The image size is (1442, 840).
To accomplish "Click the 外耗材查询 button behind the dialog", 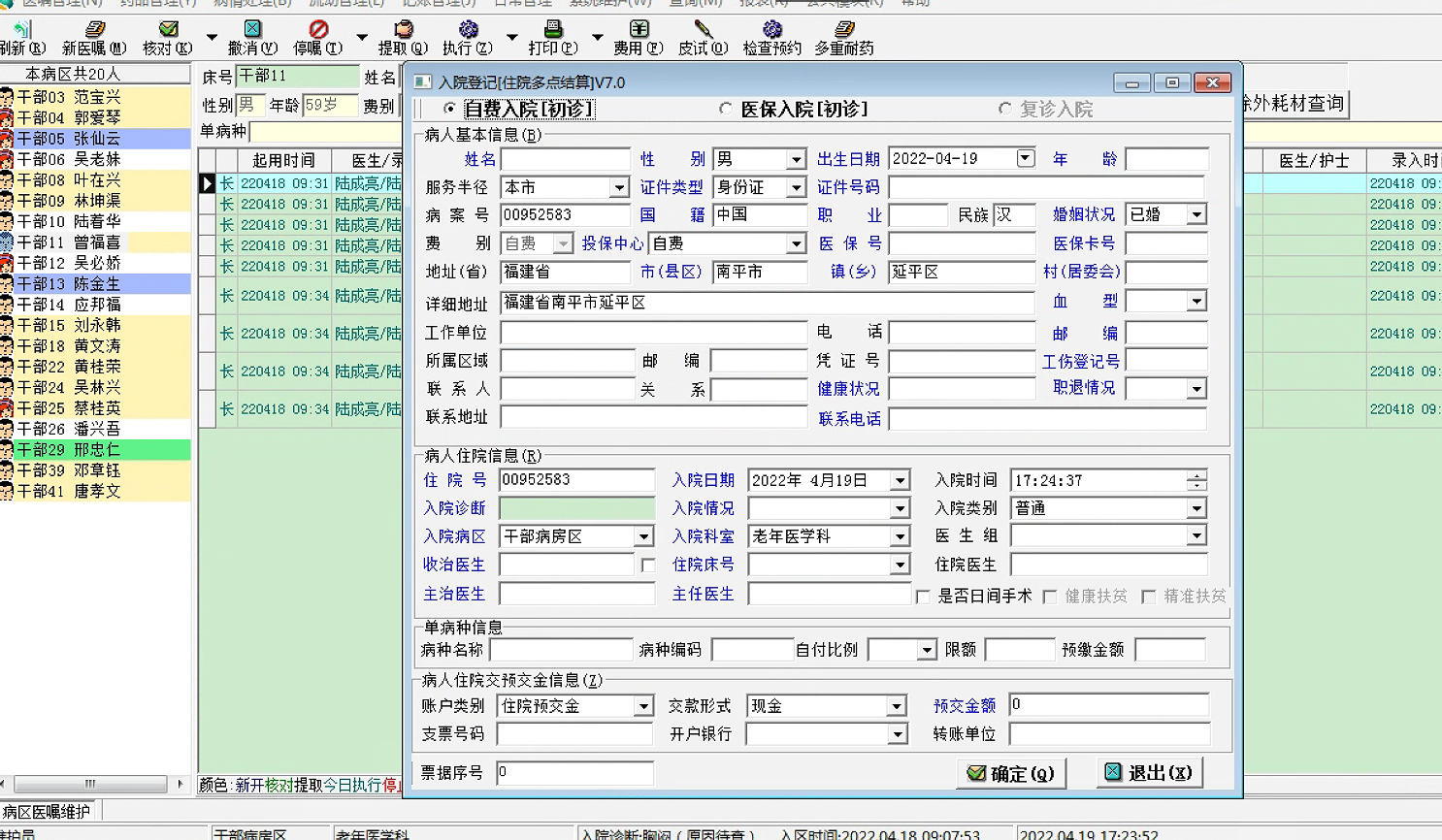I will point(1295,103).
